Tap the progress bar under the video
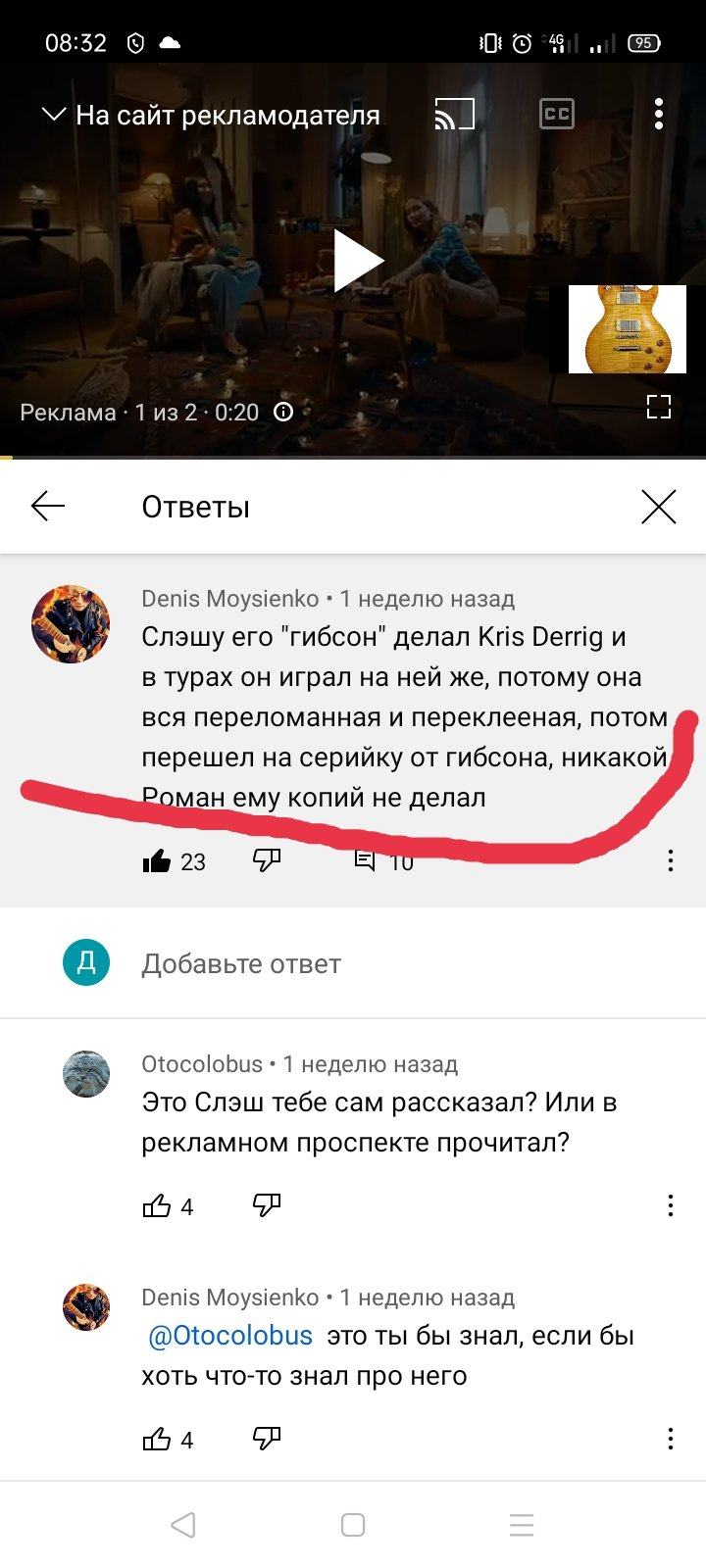706x1568 pixels. pyautogui.click(x=353, y=458)
